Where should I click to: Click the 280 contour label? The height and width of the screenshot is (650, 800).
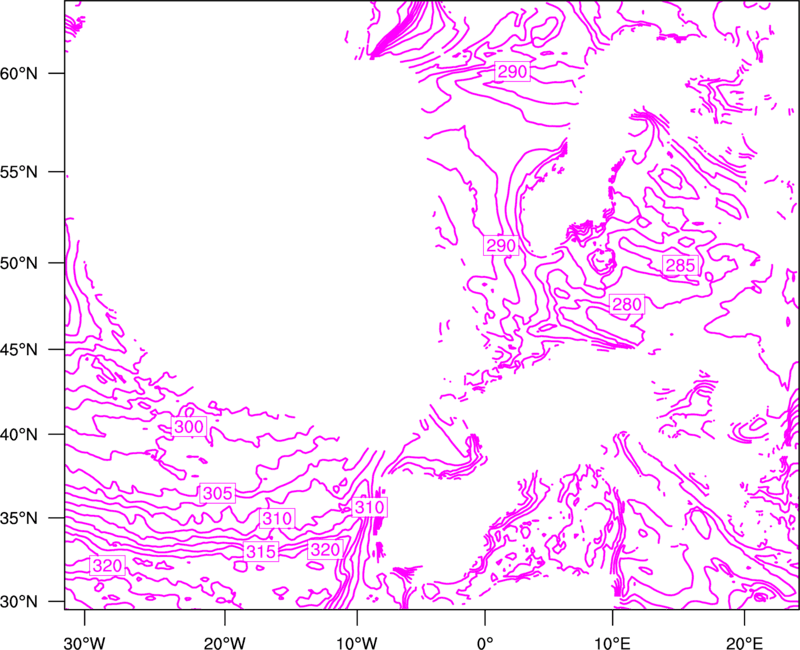(627, 305)
